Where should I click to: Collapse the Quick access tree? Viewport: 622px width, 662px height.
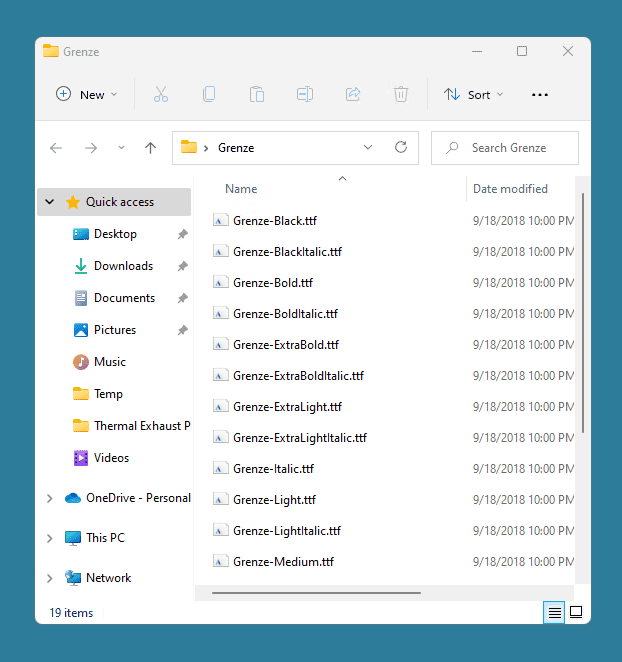click(x=49, y=202)
